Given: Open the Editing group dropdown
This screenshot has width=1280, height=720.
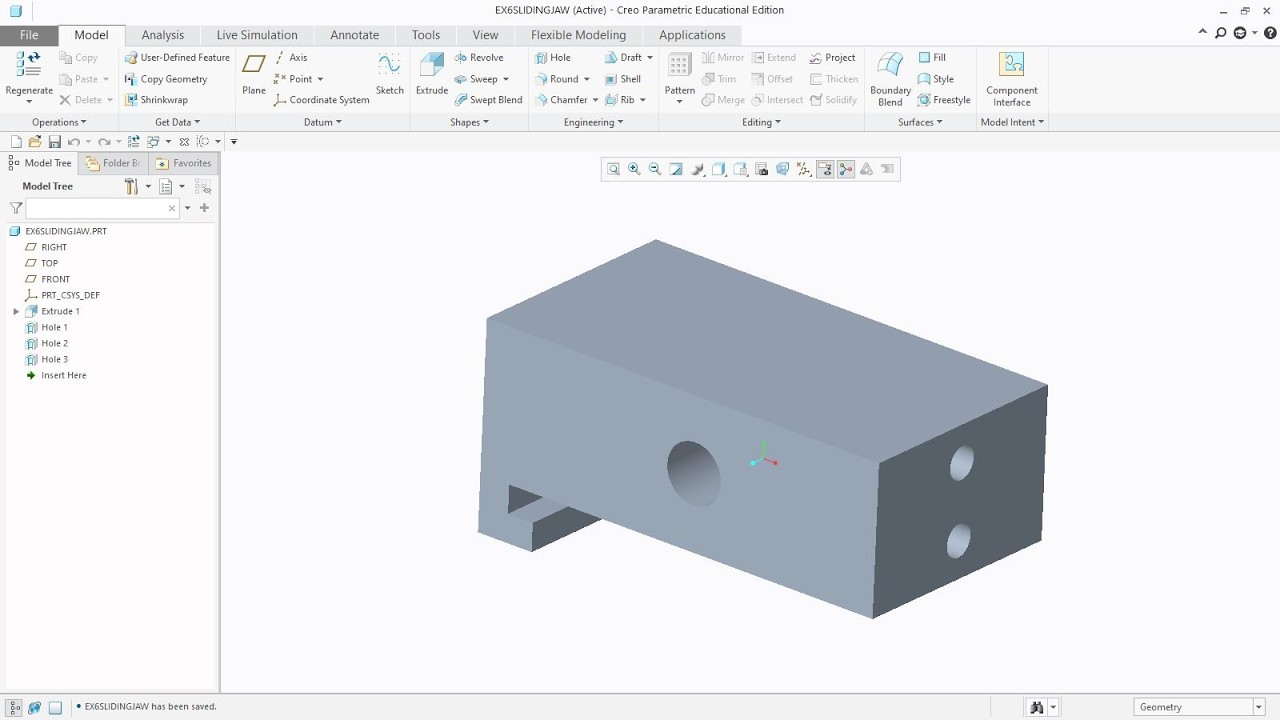Looking at the screenshot, I should pos(761,122).
